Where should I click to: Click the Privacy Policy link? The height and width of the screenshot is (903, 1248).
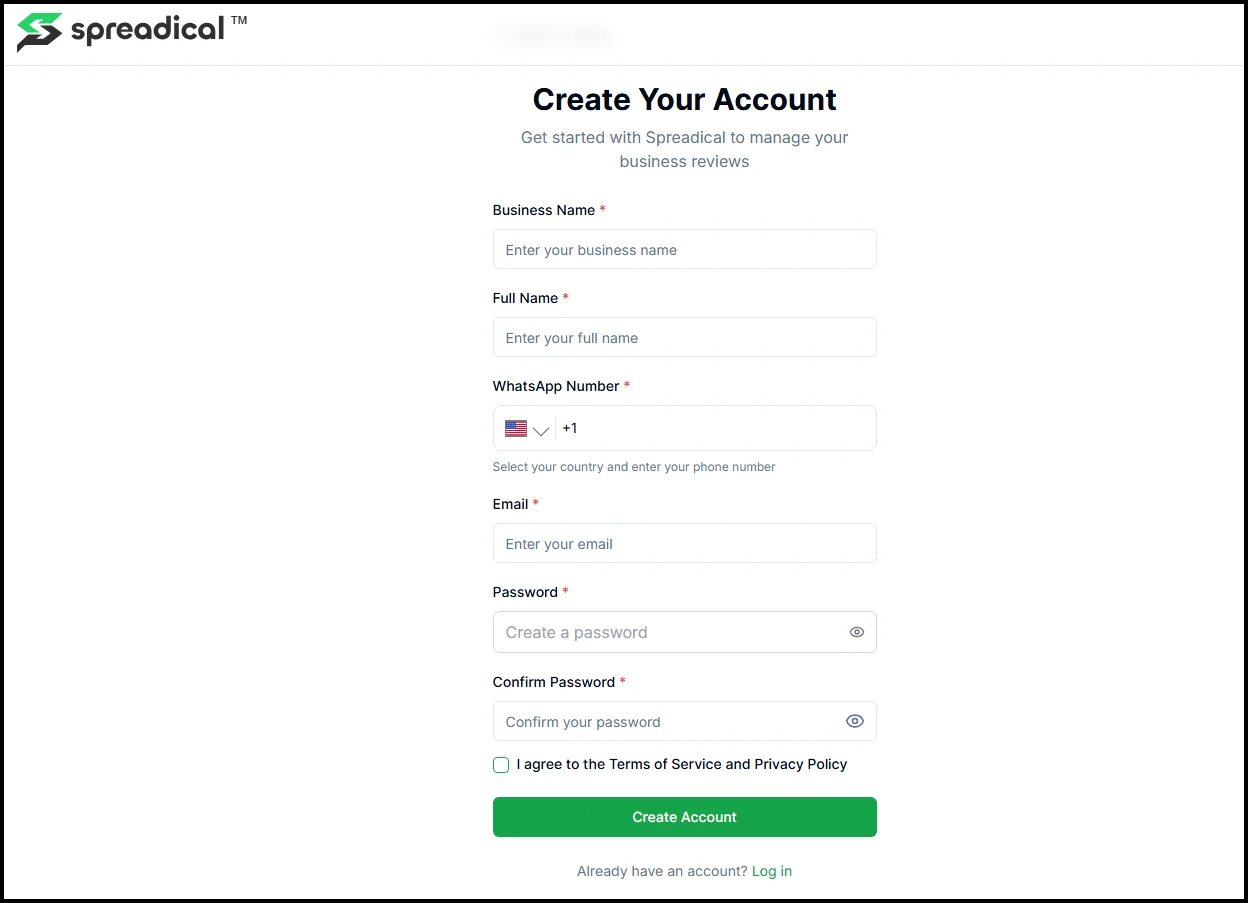(x=800, y=764)
